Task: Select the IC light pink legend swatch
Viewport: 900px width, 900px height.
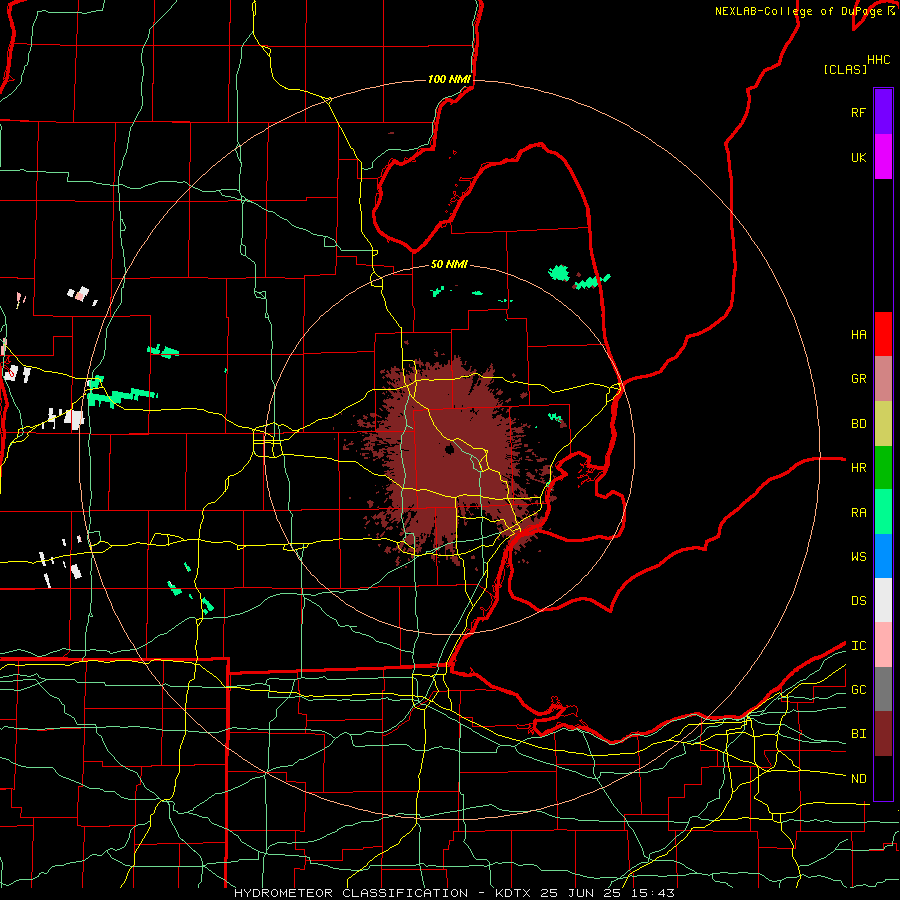Action: pyautogui.click(x=883, y=645)
